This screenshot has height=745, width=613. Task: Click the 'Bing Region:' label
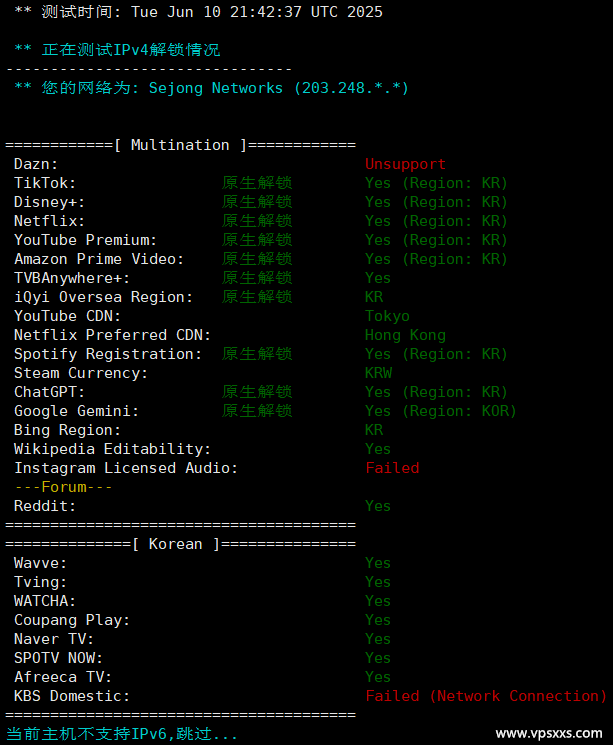pyautogui.click(x=67, y=430)
